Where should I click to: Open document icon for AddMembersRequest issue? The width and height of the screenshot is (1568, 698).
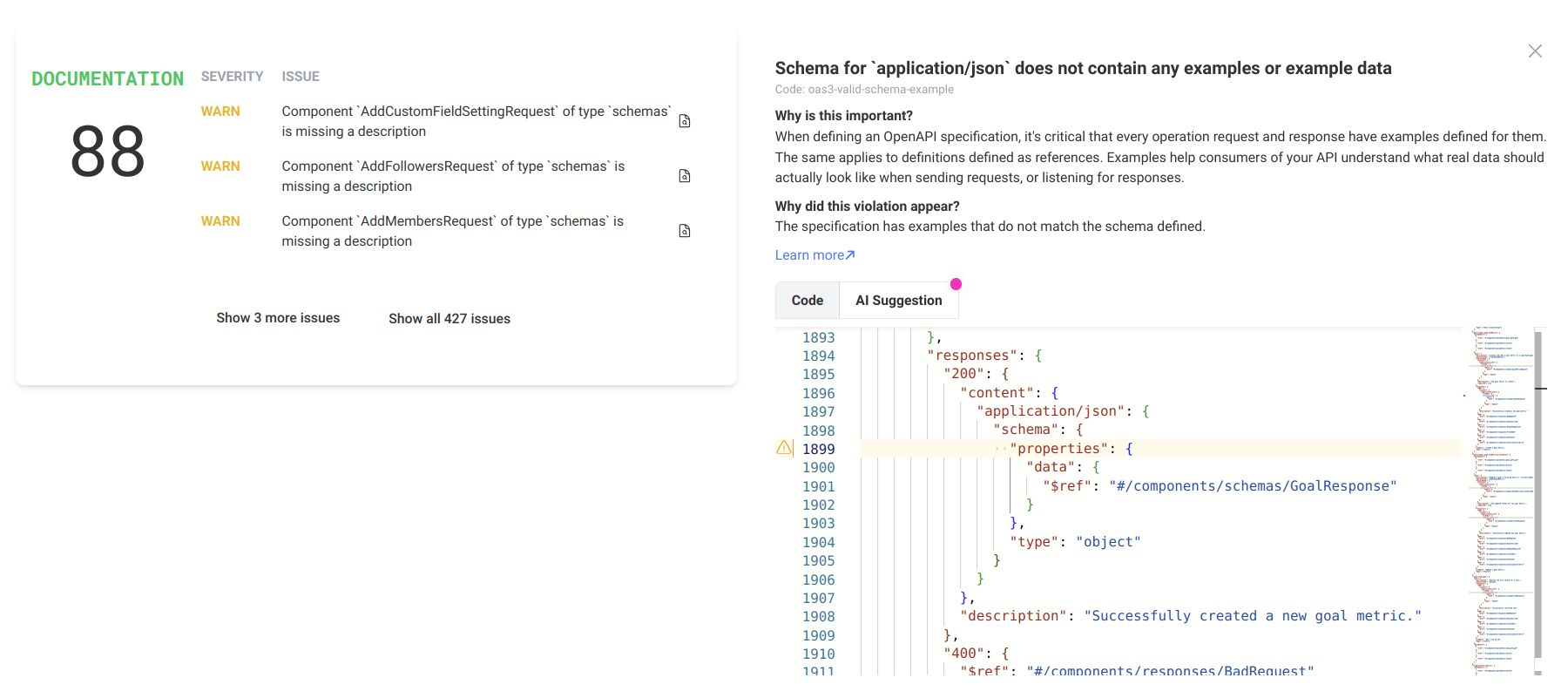tap(685, 231)
